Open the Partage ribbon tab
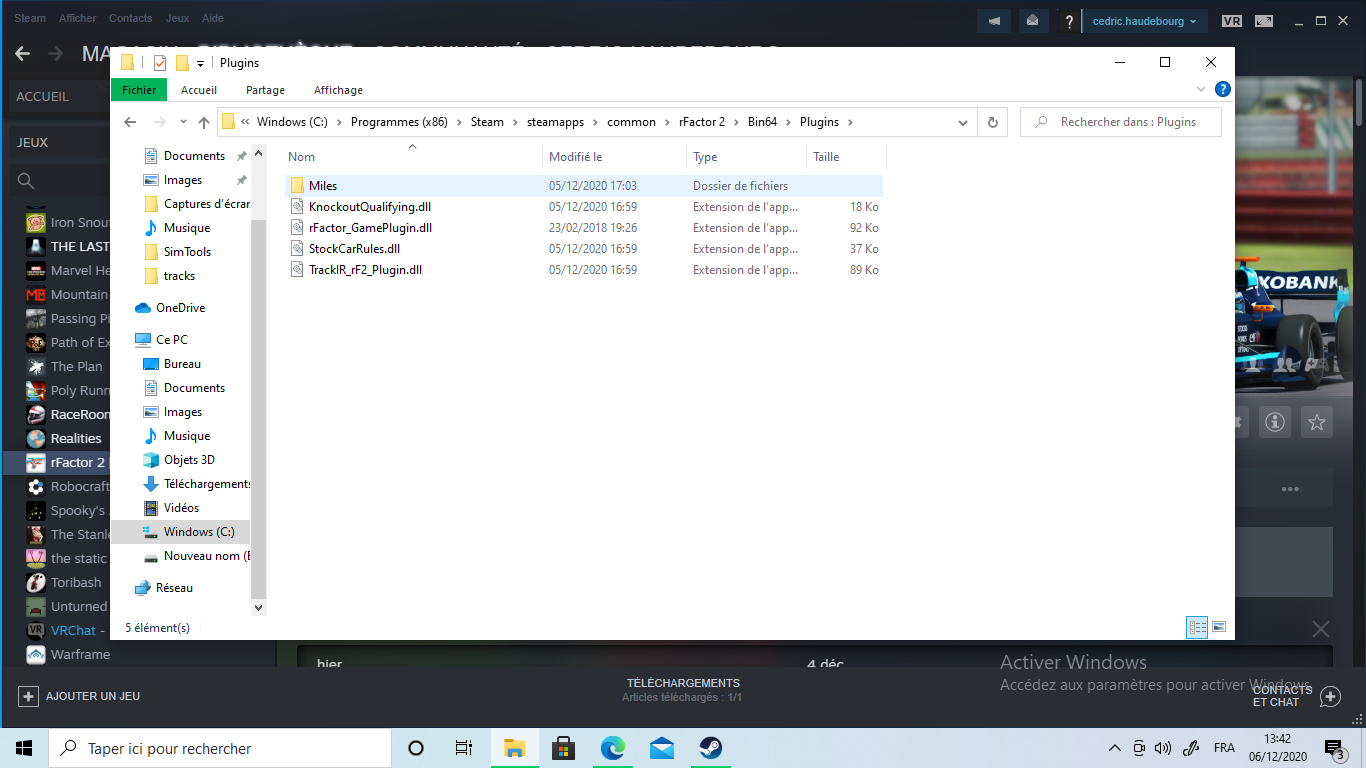Image resolution: width=1366 pixels, height=768 pixels. pyautogui.click(x=265, y=90)
